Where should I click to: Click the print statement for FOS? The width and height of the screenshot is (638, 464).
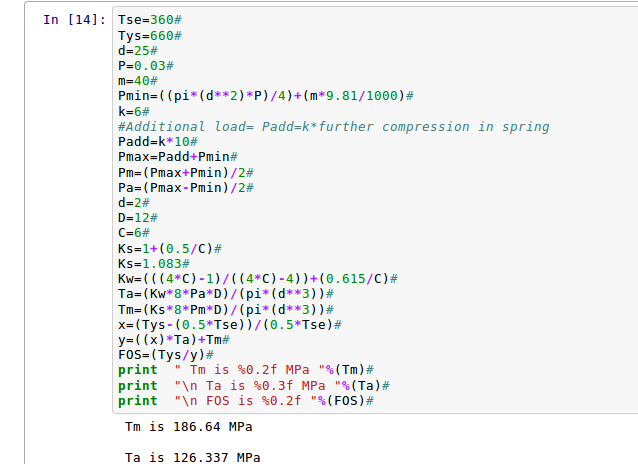(x=245, y=400)
